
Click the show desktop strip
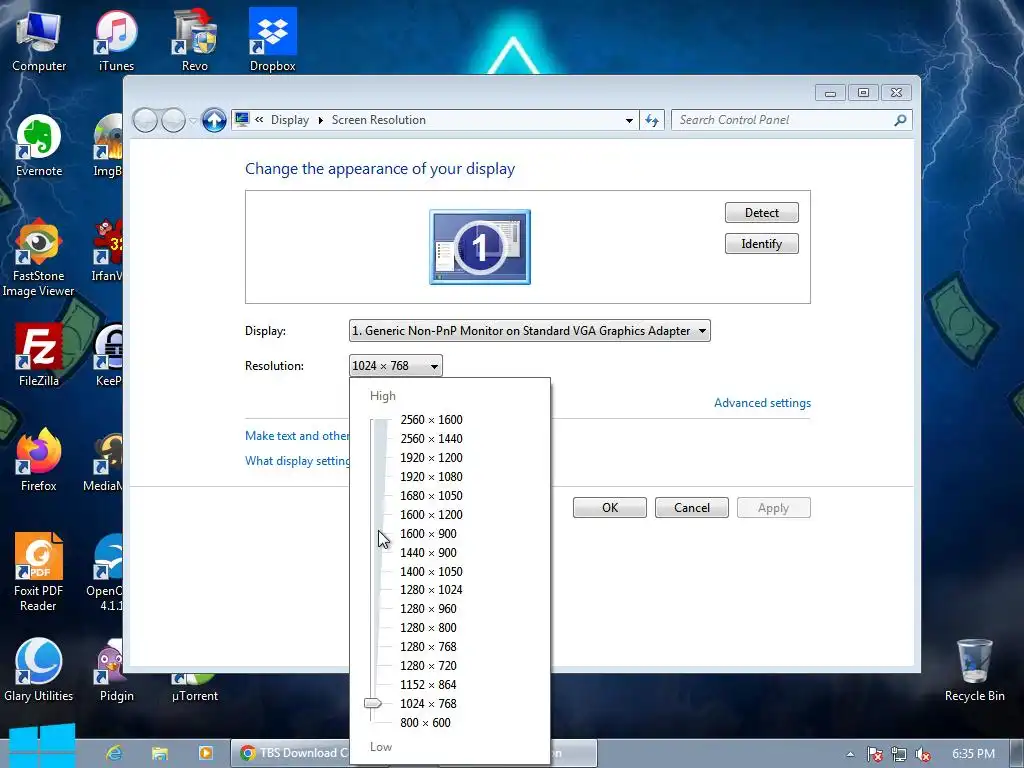pyautogui.click(x=1017, y=754)
